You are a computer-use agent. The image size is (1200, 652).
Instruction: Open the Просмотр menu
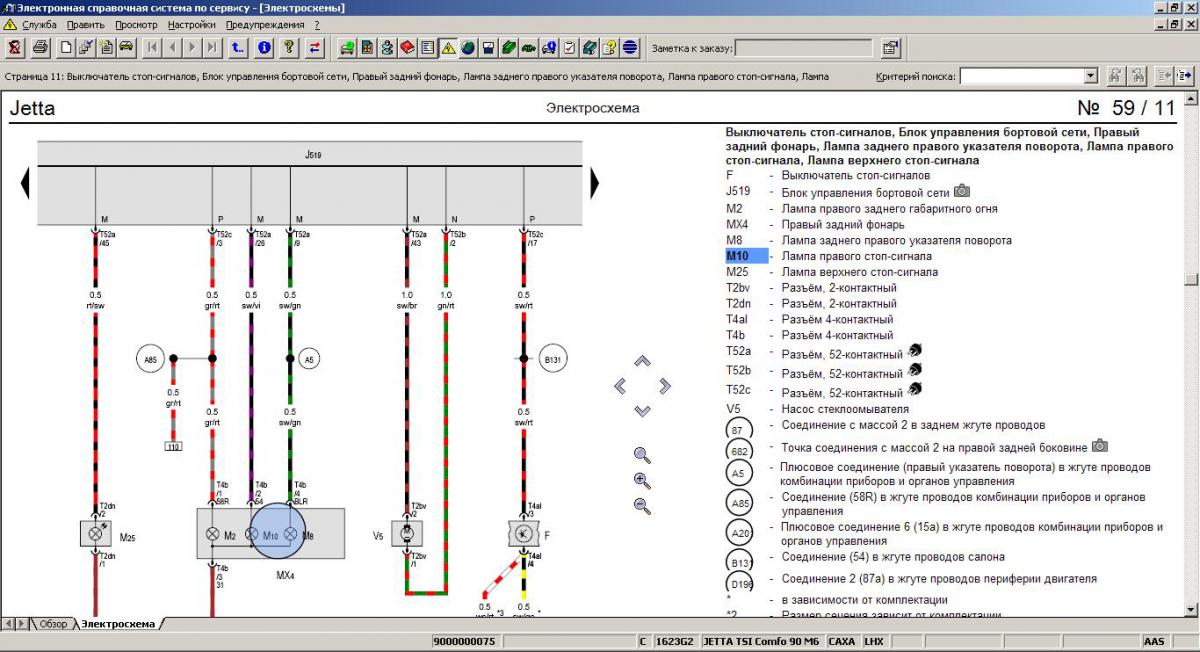(136, 24)
